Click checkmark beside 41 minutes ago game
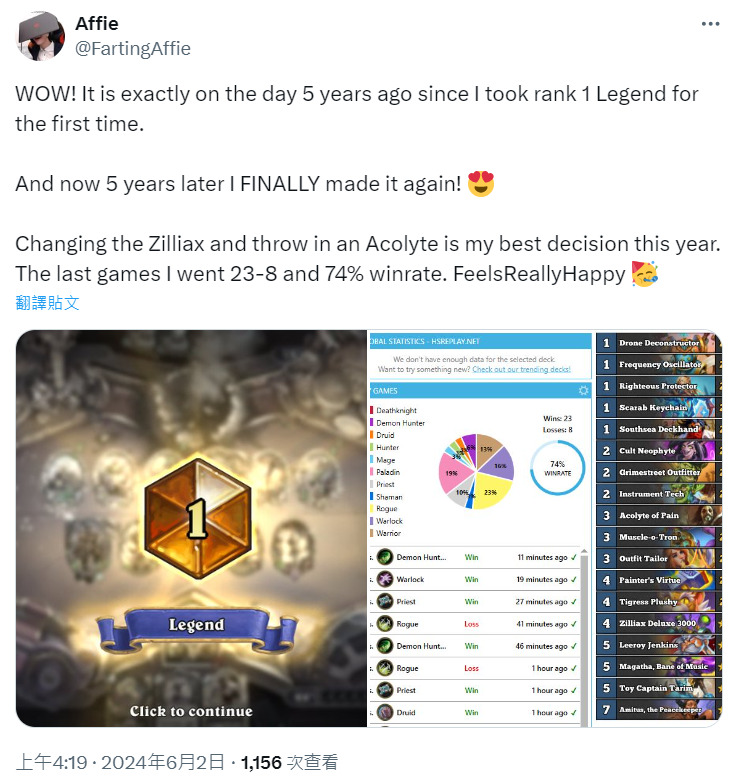This screenshot has width=732, height=782. click(573, 623)
